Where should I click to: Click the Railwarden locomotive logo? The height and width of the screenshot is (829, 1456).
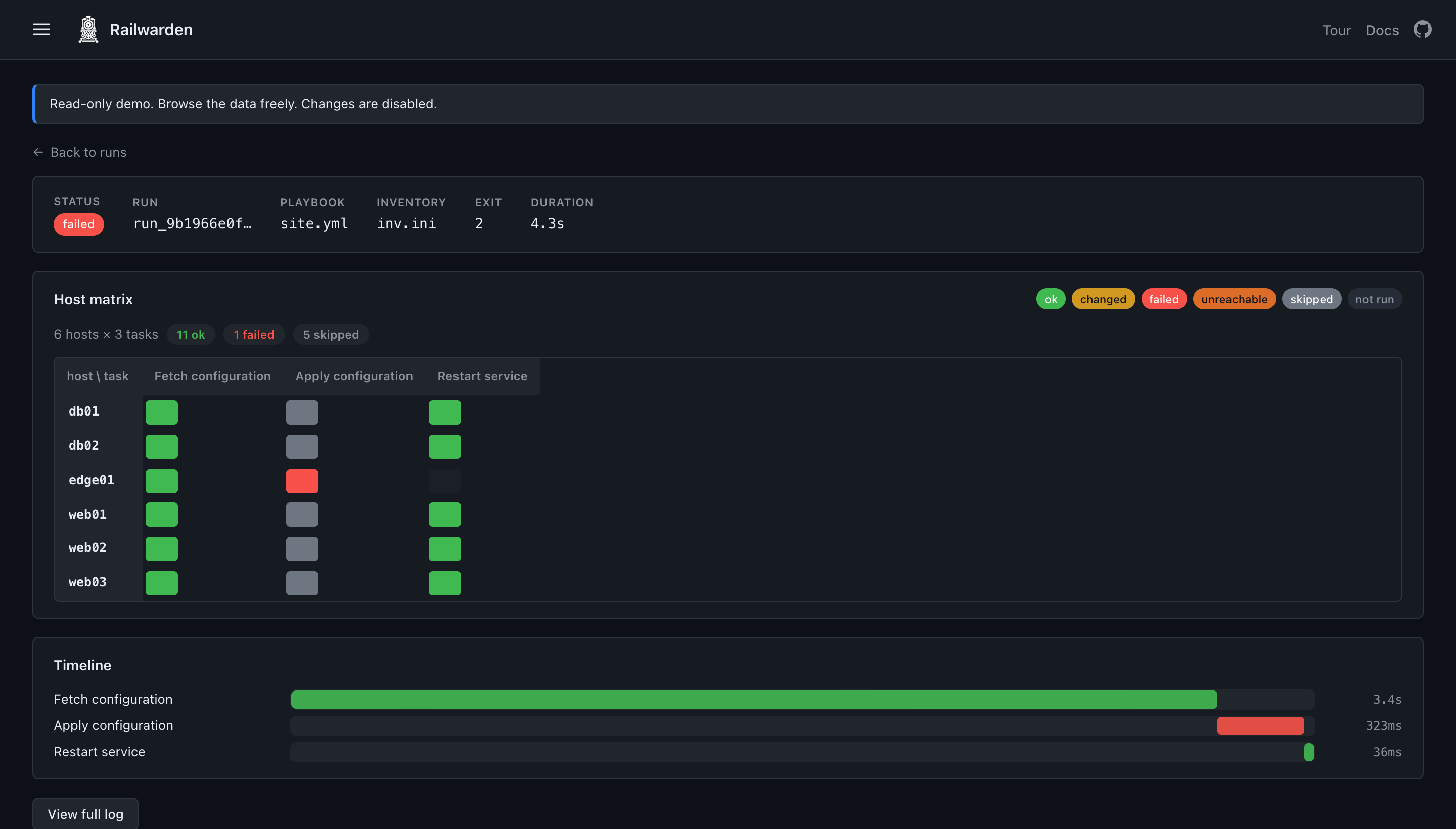click(x=88, y=30)
